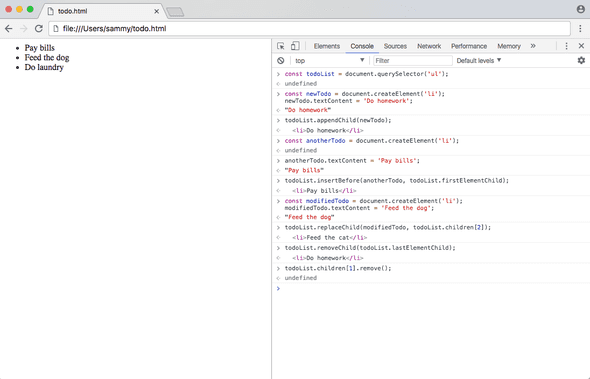Clear the console with the clear icon
The image size is (590, 379).
pos(281,61)
